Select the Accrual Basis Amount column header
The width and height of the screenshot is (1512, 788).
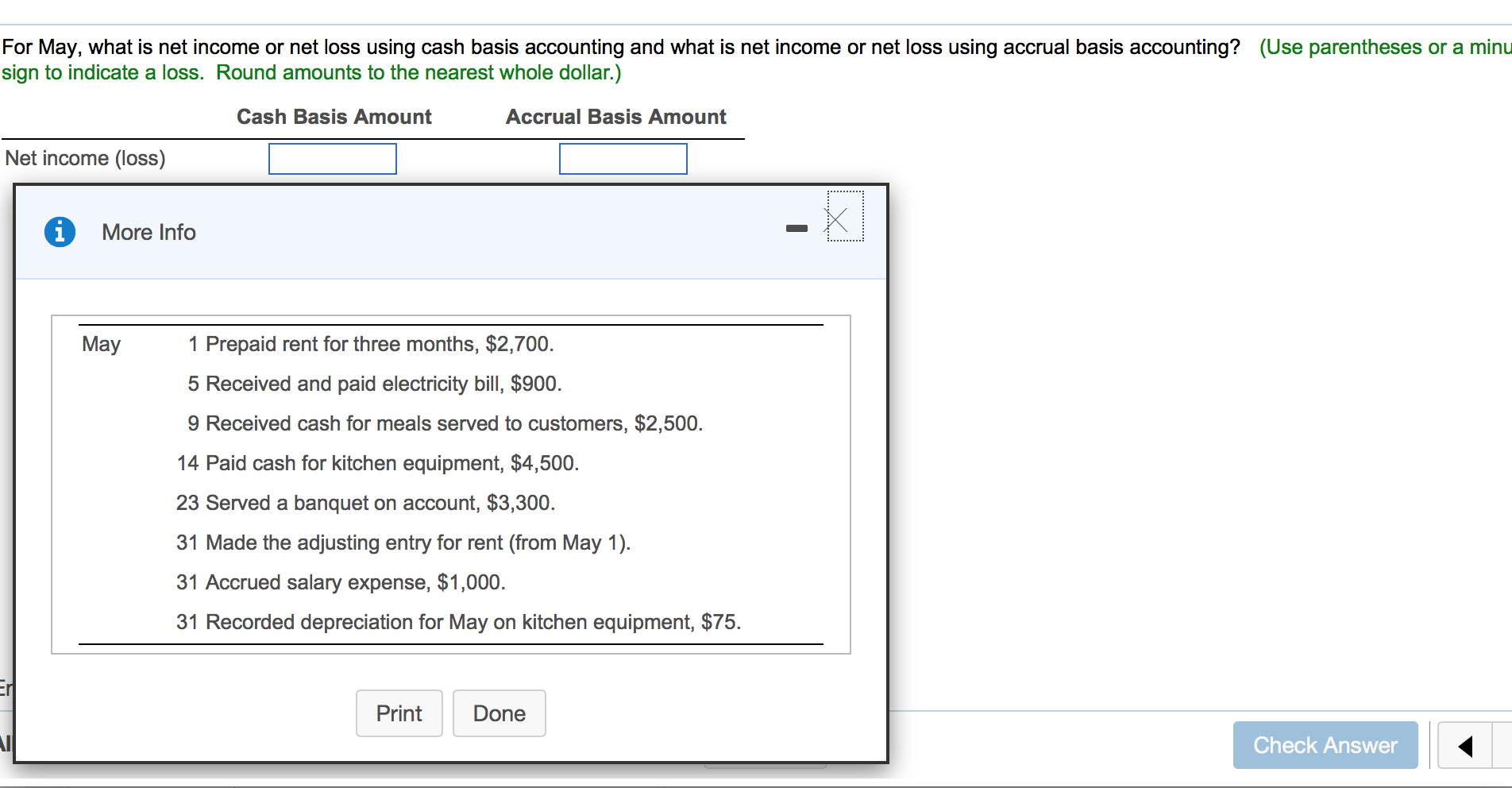coord(615,117)
